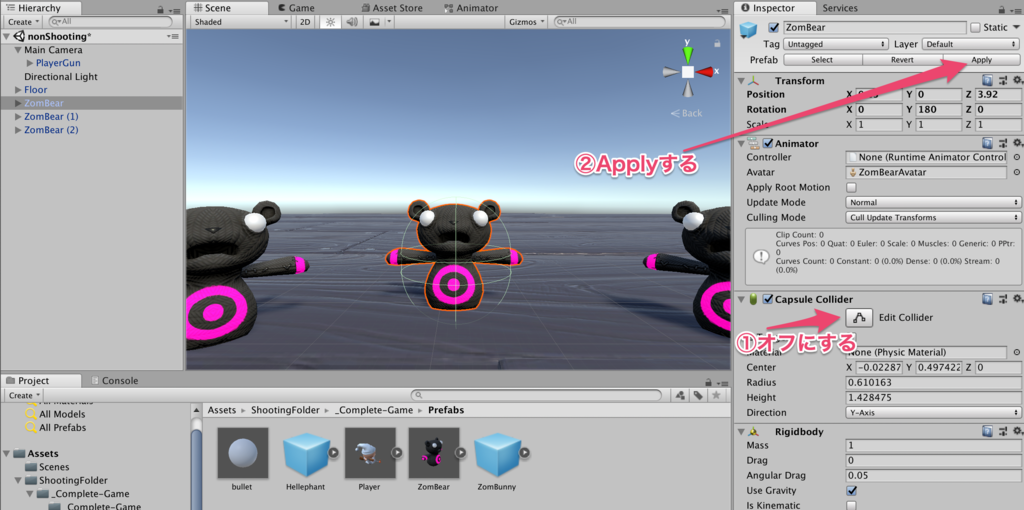Click prefab Select button
The height and width of the screenshot is (510, 1024).
tap(822, 59)
